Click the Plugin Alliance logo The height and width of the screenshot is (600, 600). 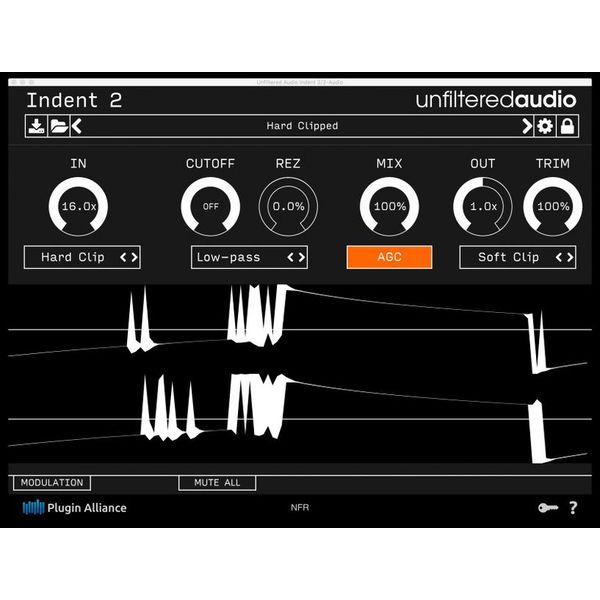click(x=75, y=508)
